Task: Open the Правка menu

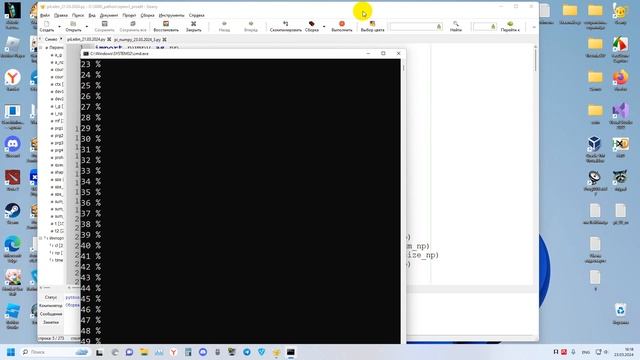Action: tap(61, 15)
